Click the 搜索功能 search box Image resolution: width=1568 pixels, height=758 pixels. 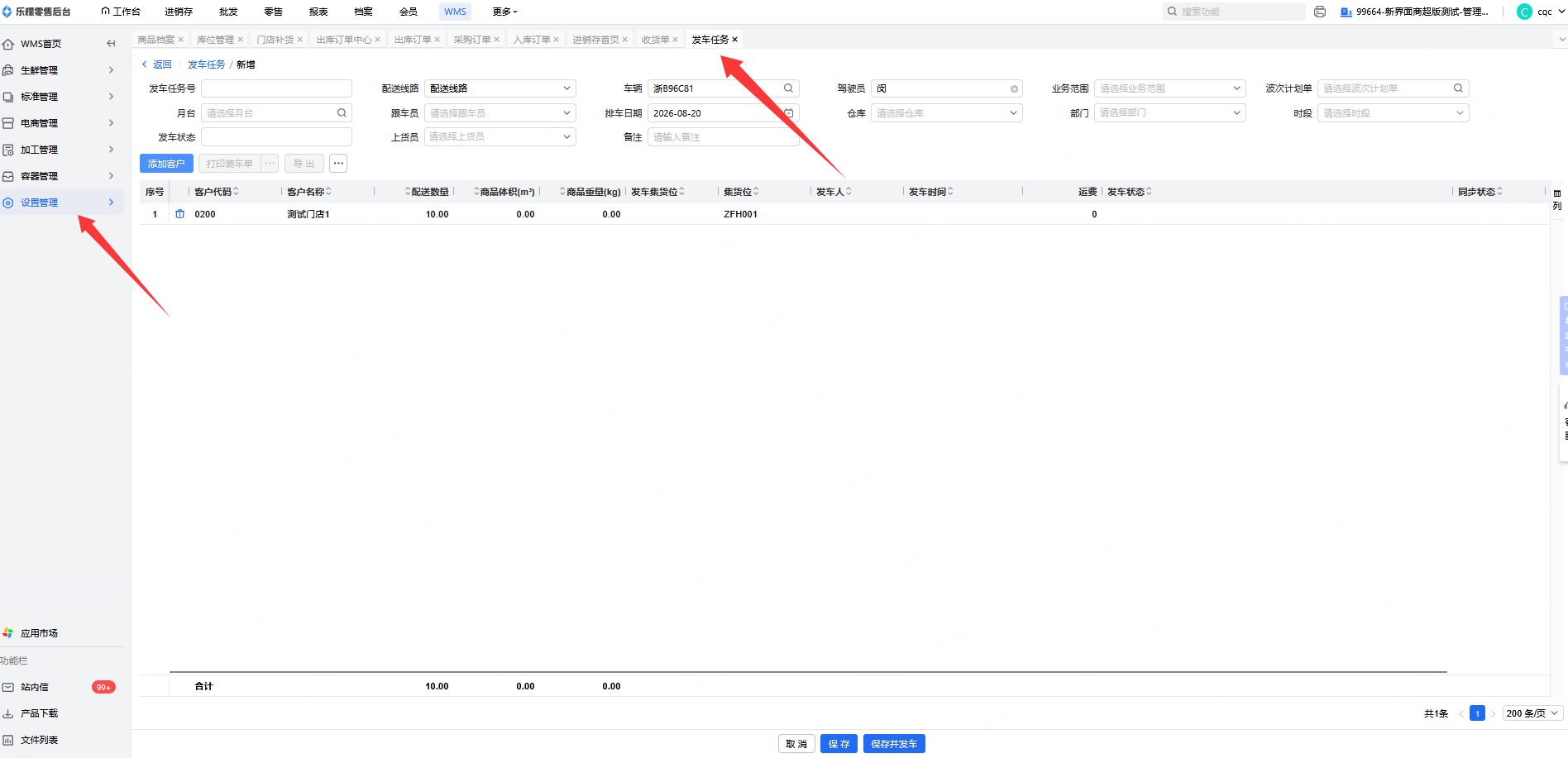point(1234,12)
